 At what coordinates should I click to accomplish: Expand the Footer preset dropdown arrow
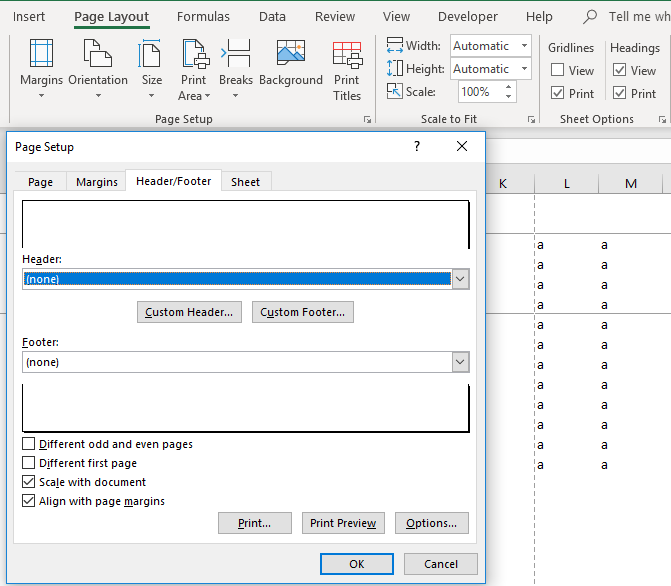[x=460, y=362]
